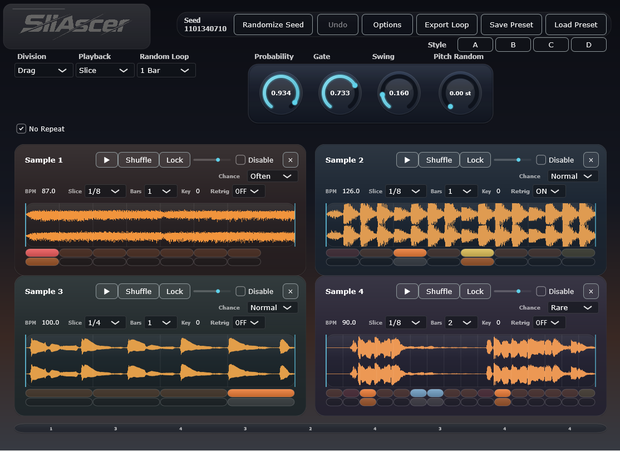Select Style D
The width and height of the screenshot is (620, 451).
589,45
